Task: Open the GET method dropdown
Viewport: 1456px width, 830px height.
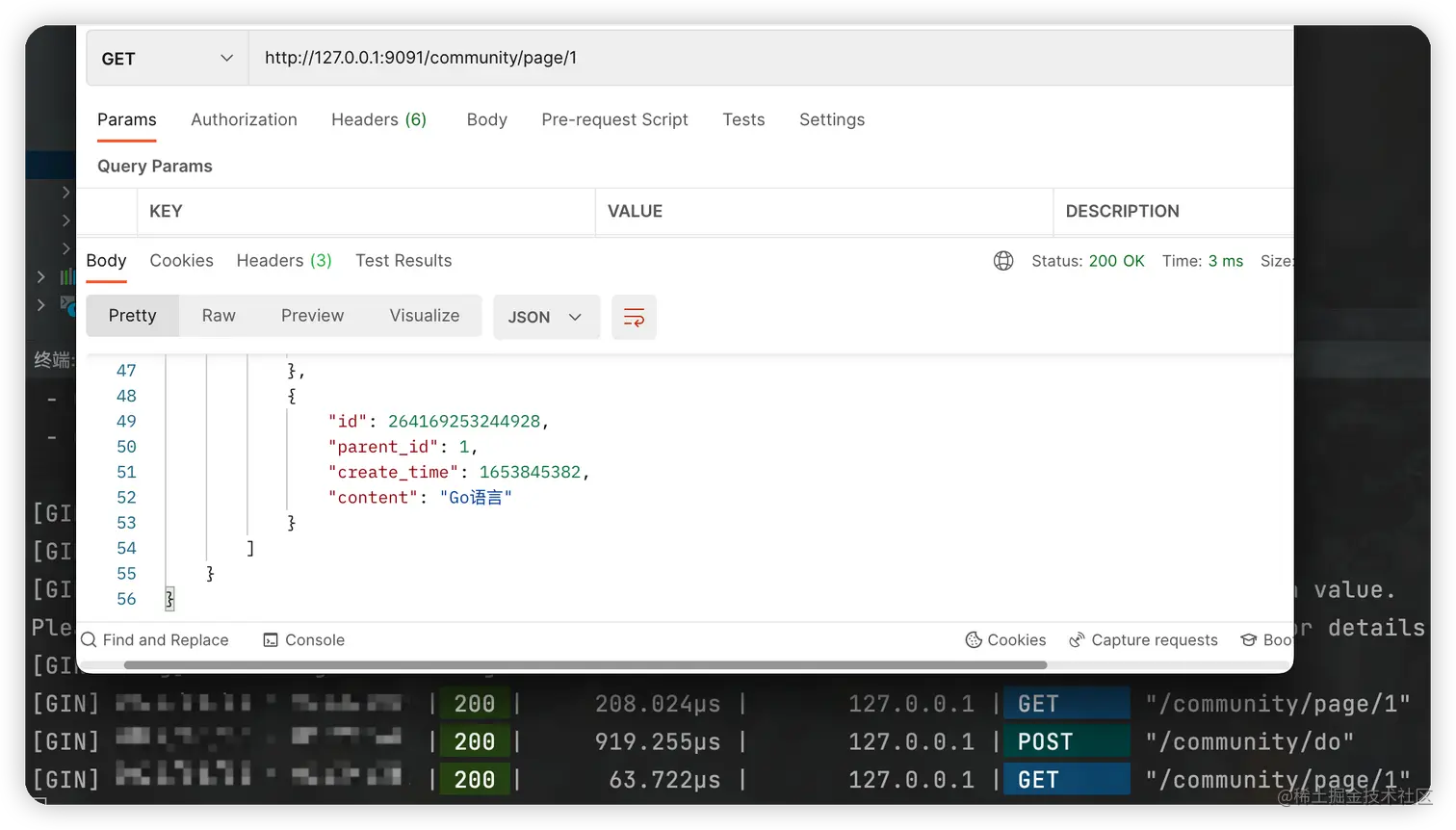Action: [x=168, y=59]
